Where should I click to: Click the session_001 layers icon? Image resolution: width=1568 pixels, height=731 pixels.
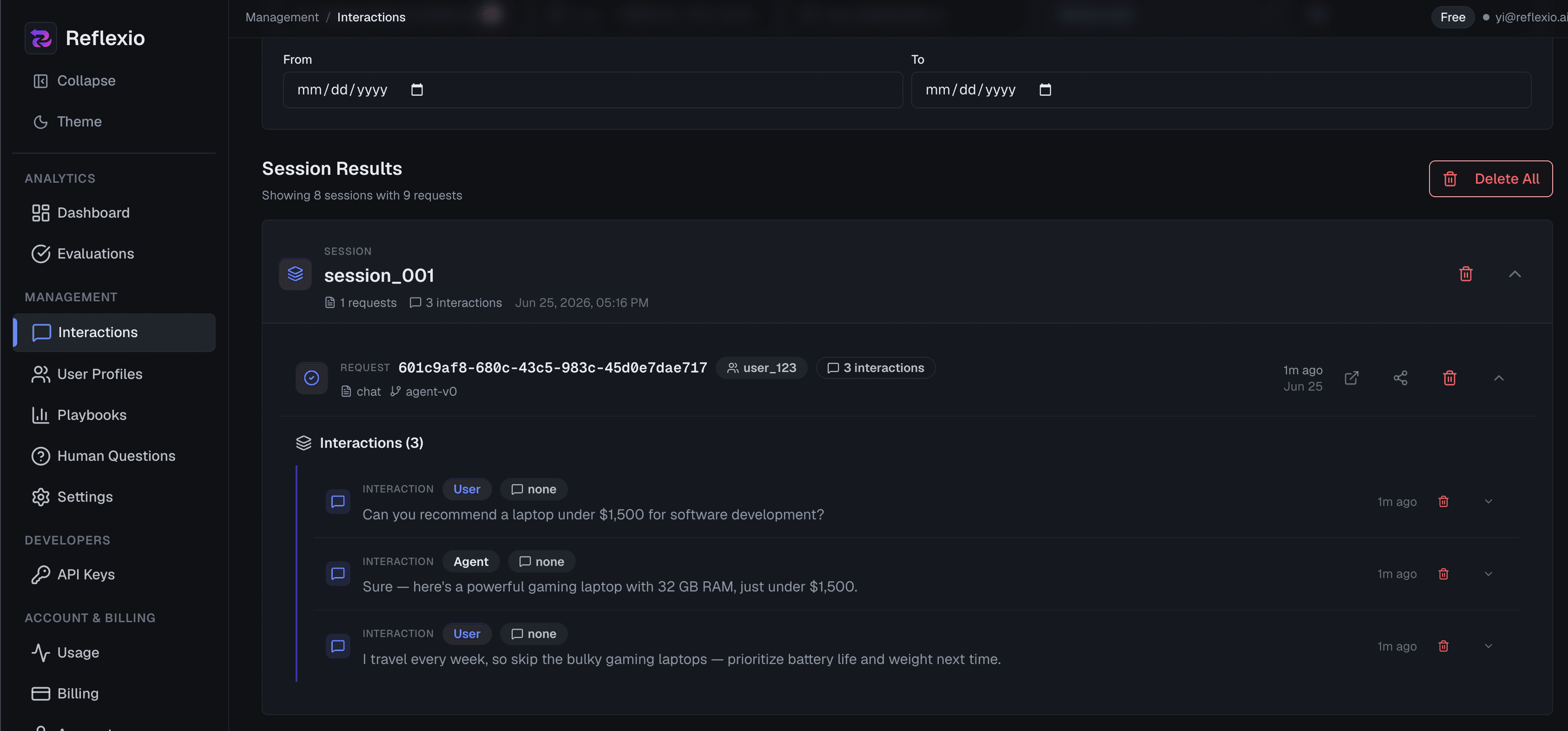[295, 274]
